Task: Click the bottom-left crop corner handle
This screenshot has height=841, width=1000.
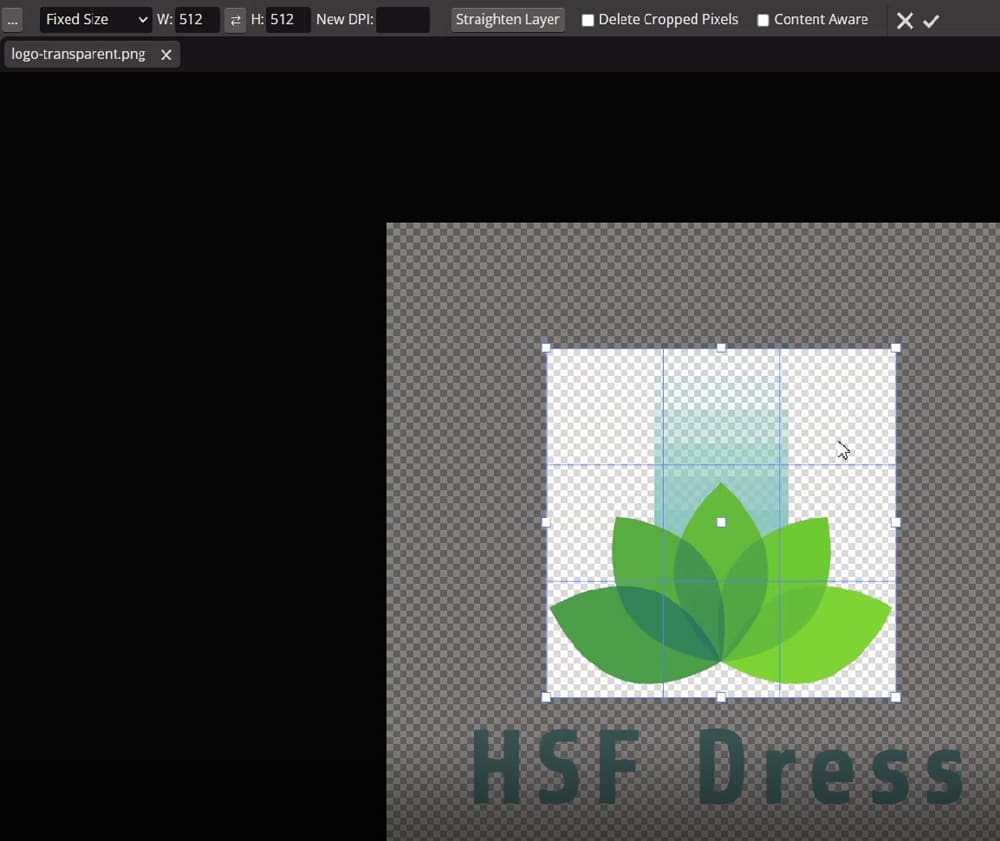Action: pyautogui.click(x=546, y=697)
